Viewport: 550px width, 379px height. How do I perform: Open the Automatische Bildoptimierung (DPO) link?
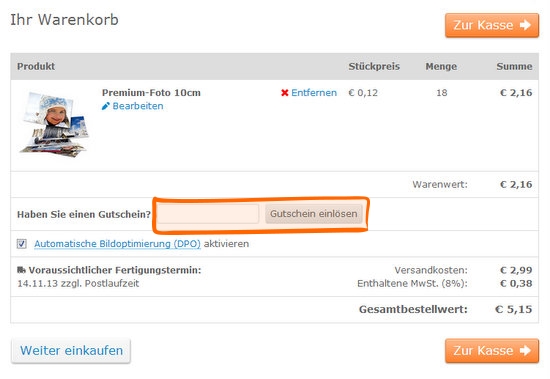(x=117, y=244)
